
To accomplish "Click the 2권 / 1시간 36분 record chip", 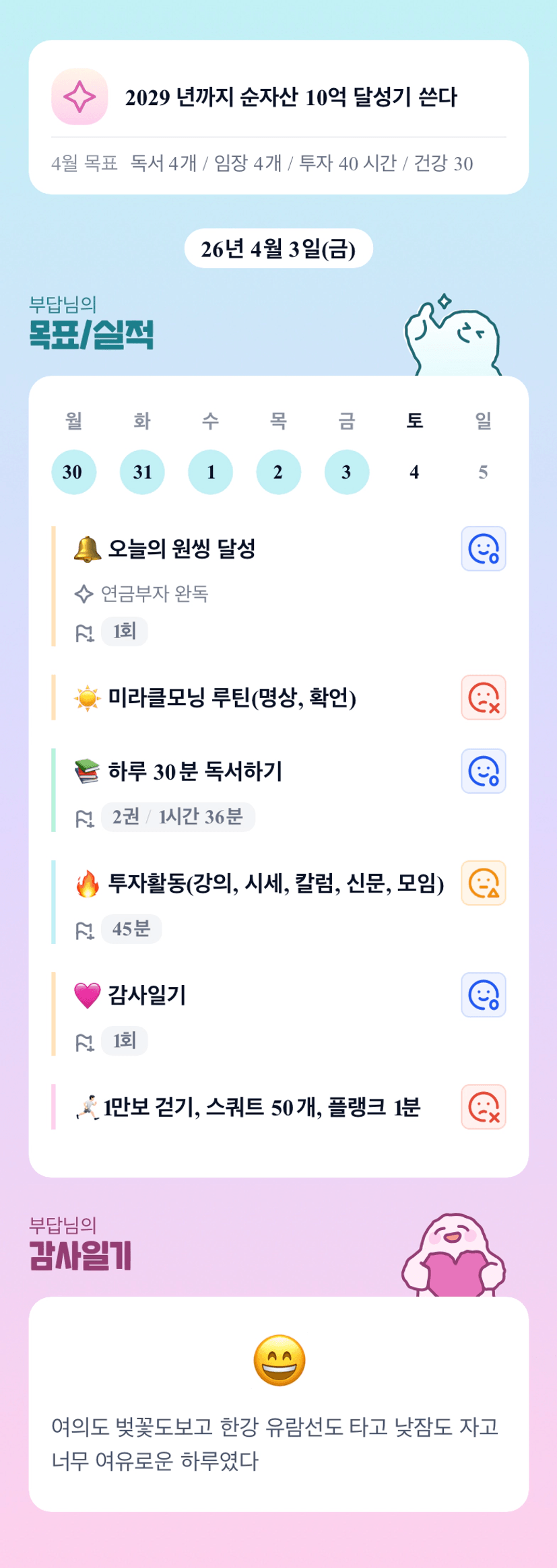I will 178,817.
